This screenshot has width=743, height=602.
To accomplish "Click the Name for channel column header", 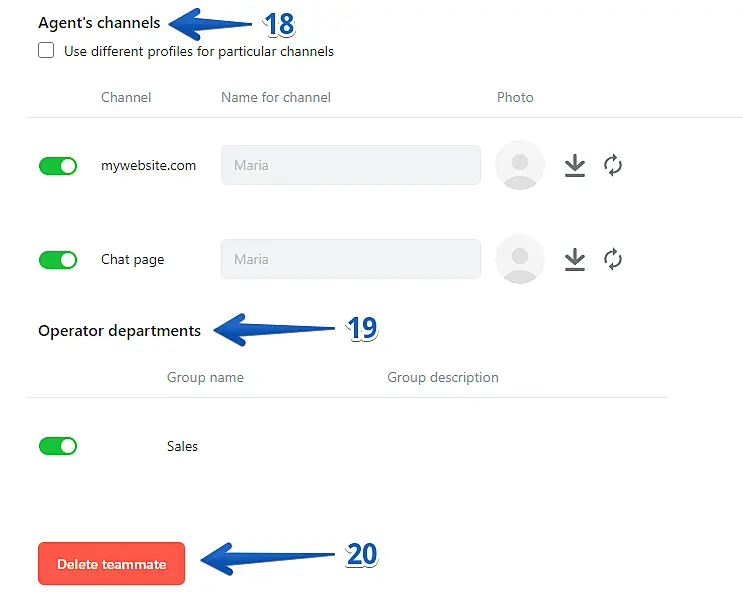I will (x=275, y=98).
